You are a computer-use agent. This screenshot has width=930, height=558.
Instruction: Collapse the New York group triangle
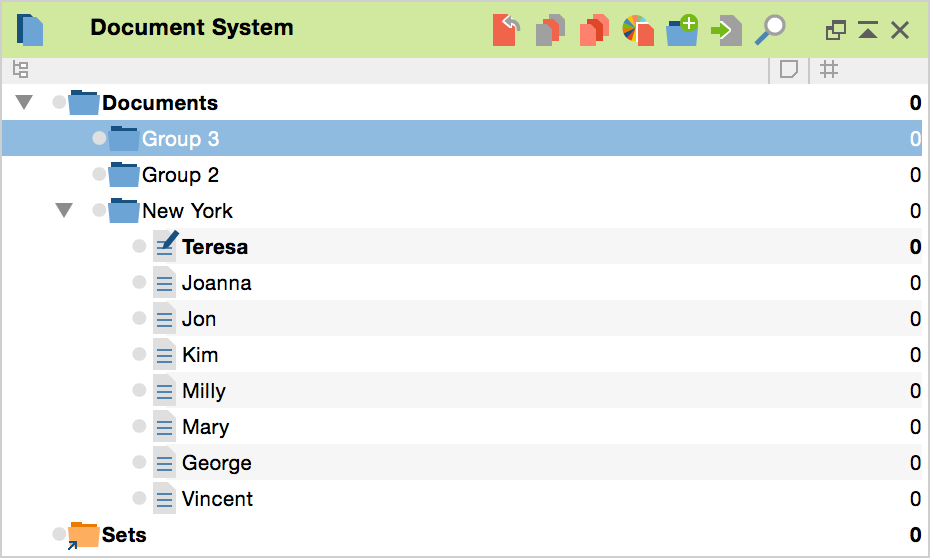click(x=65, y=210)
